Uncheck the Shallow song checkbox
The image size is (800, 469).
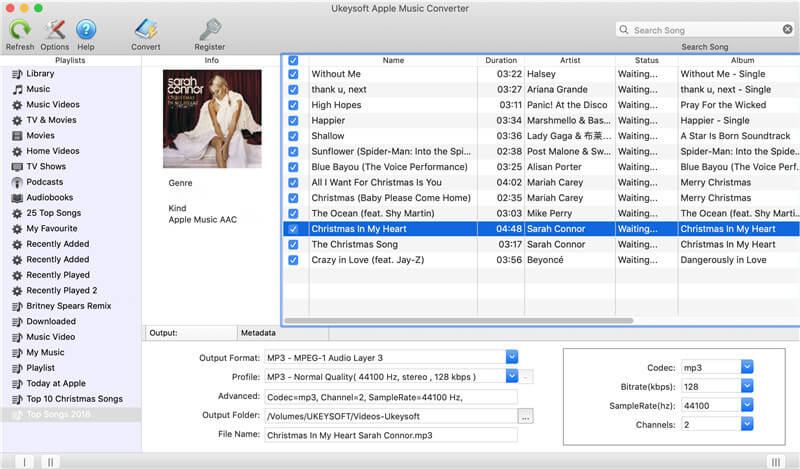coord(293,136)
